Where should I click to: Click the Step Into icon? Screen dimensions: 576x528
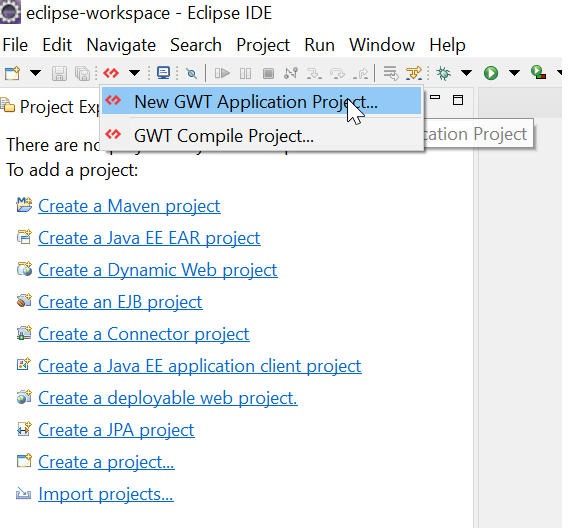click(314, 74)
